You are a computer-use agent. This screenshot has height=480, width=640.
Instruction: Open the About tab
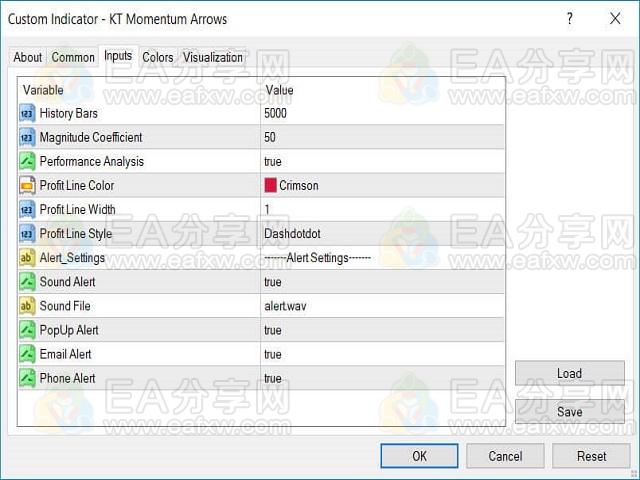[x=28, y=57]
